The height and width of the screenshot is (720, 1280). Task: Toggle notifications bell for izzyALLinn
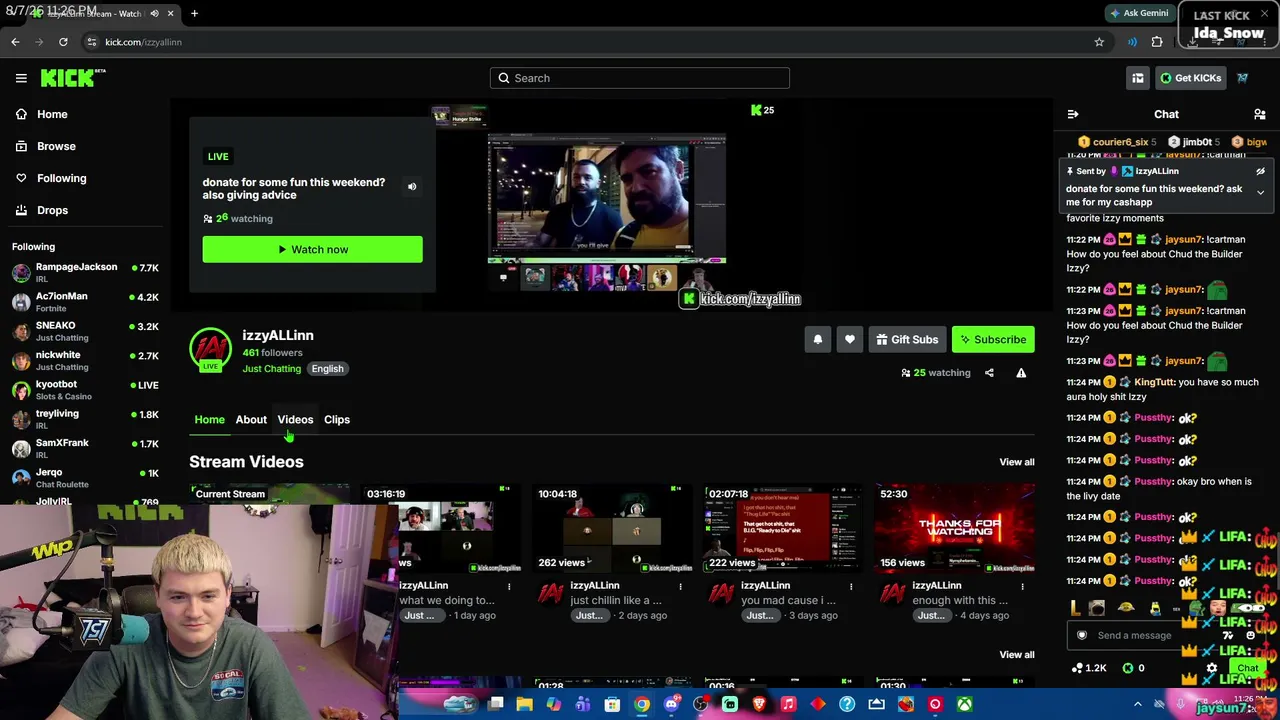pos(818,340)
